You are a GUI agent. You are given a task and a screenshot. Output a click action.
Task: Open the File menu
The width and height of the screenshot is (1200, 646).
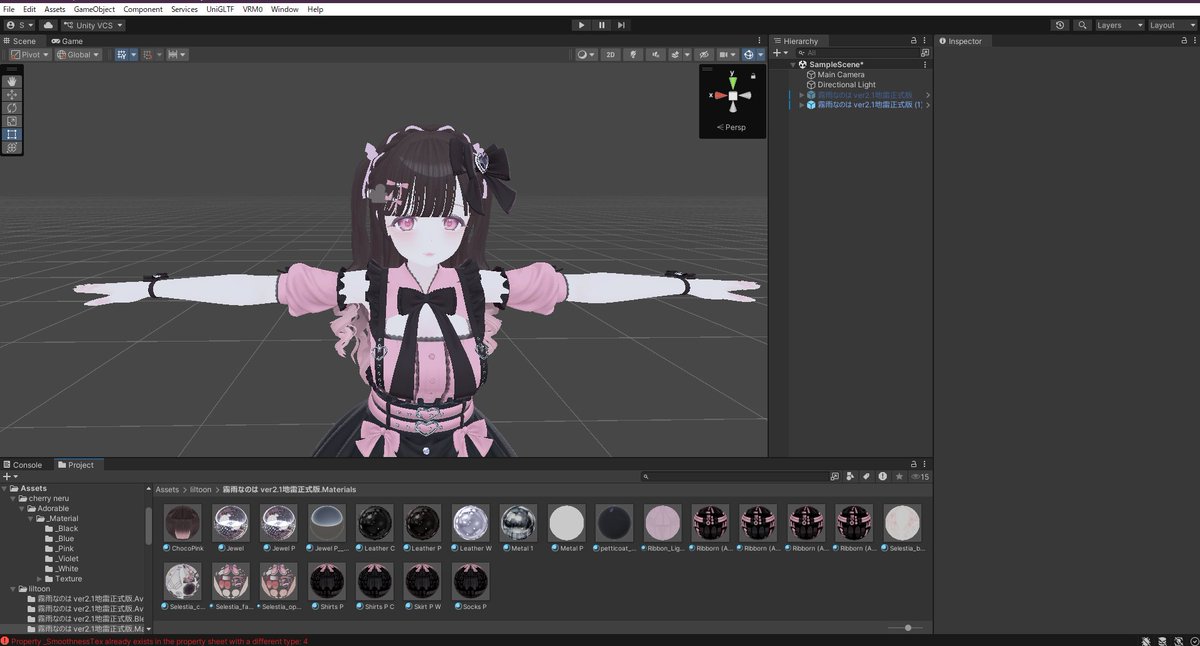pyautogui.click(x=9, y=9)
